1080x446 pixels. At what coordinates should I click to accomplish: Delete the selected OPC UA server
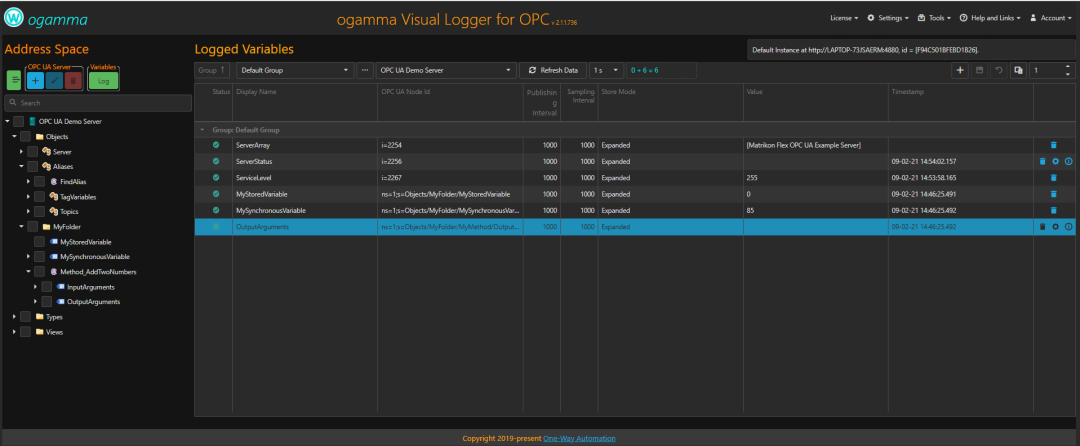coord(73,81)
